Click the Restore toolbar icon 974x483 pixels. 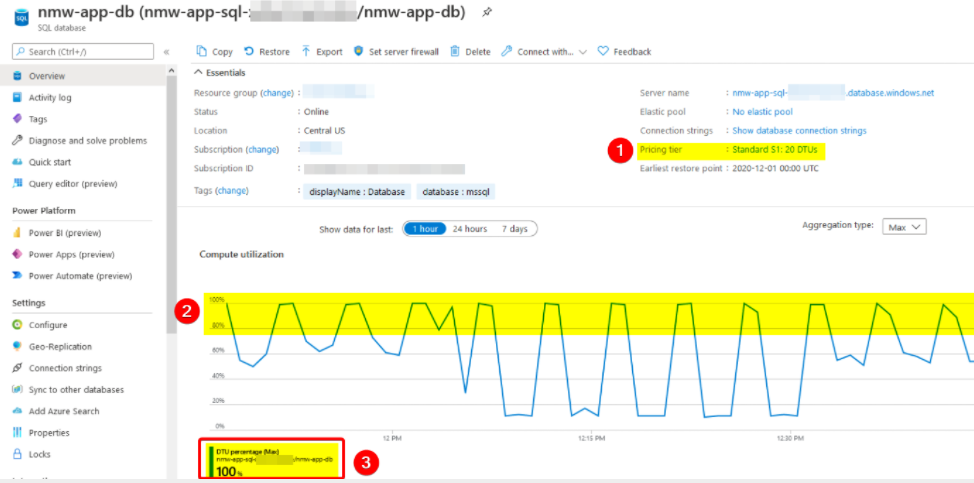(248, 52)
